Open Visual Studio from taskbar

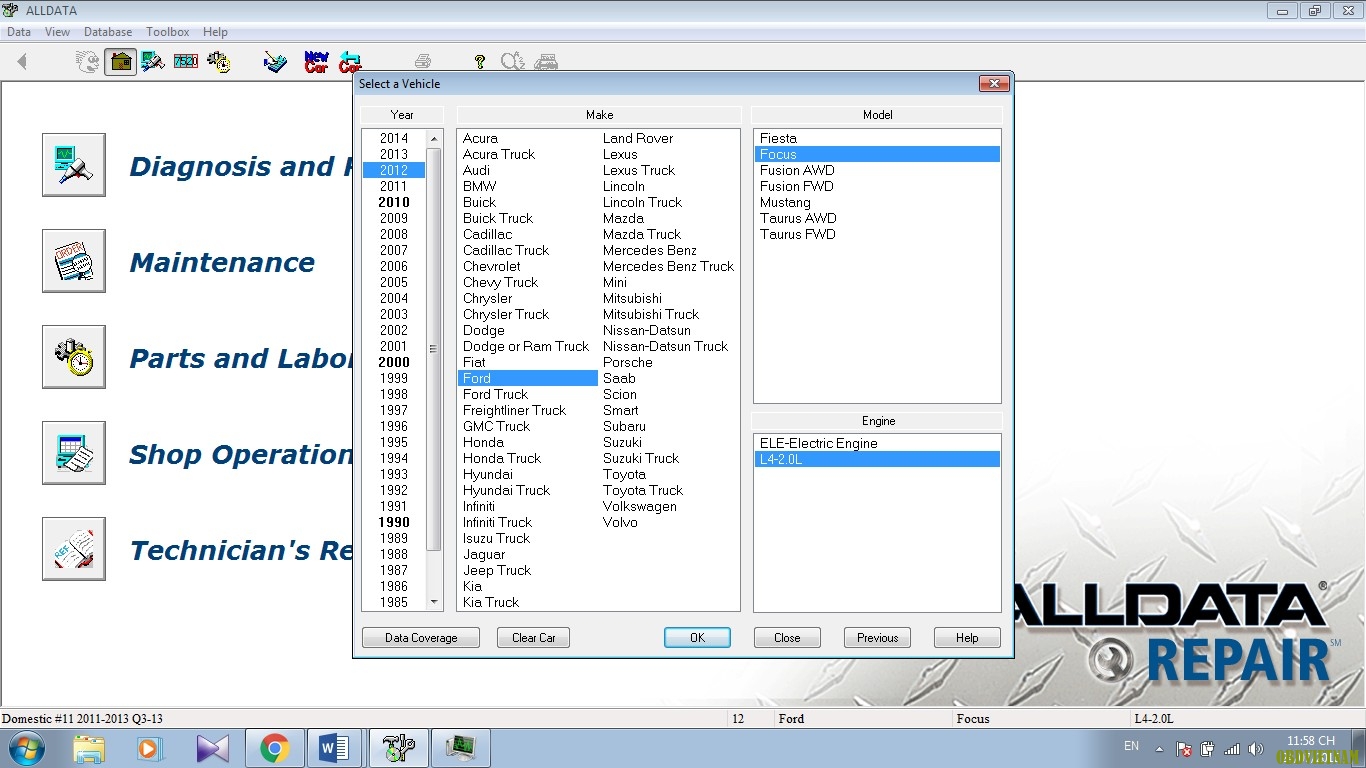click(212, 748)
